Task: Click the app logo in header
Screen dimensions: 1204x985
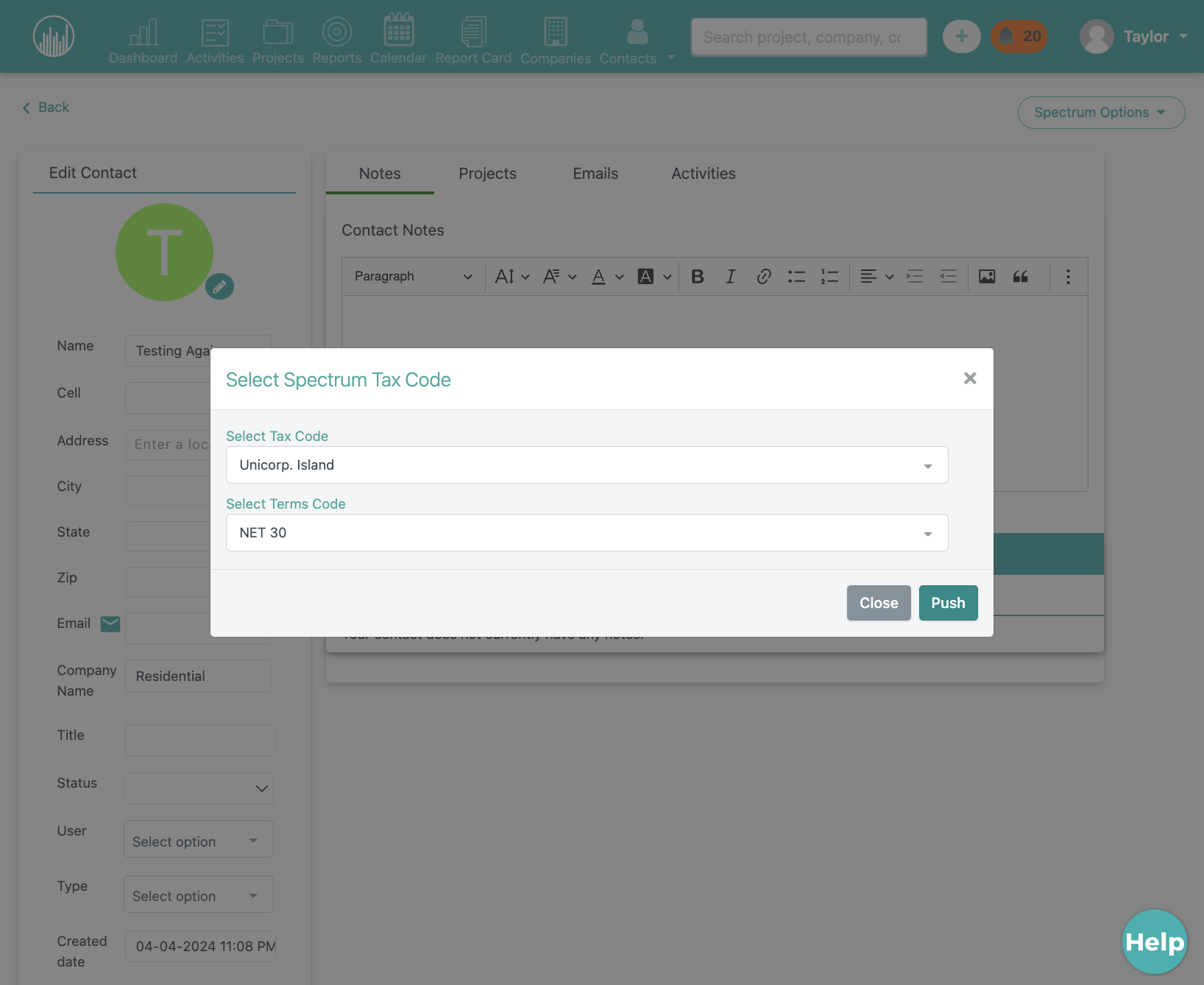Action: 54,36
